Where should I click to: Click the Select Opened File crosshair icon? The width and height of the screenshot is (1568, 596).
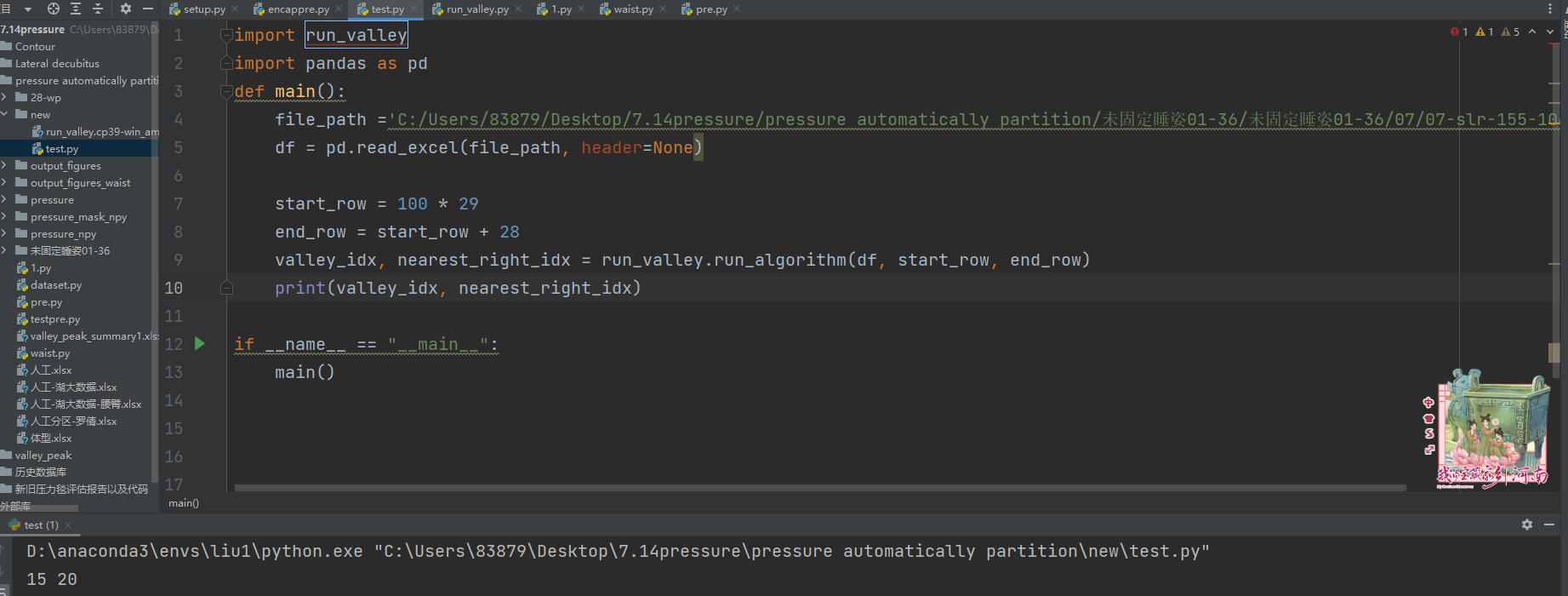[x=54, y=9]
